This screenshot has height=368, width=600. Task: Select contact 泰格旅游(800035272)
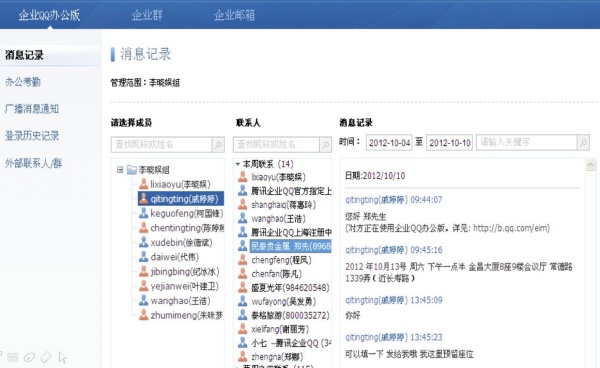click(x=290, y=315)
